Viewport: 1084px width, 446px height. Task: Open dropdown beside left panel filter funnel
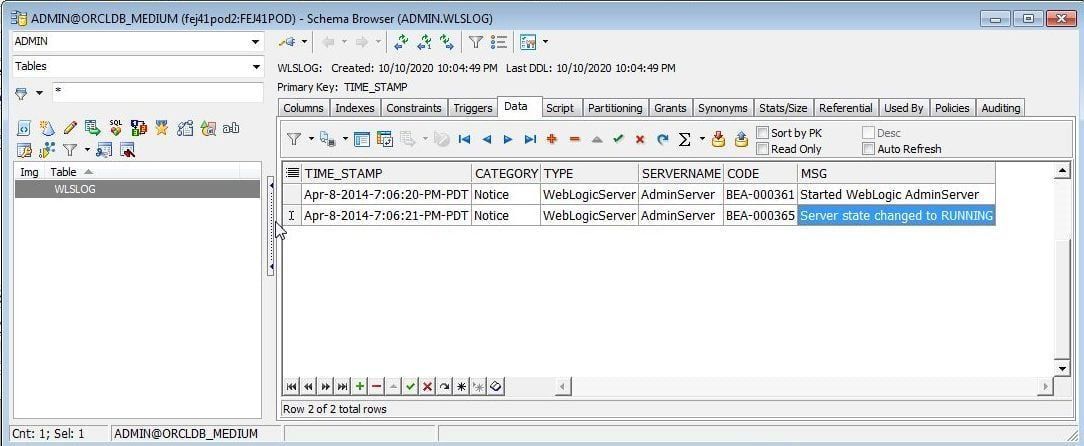pyautogui.click(x=87, y=149)
